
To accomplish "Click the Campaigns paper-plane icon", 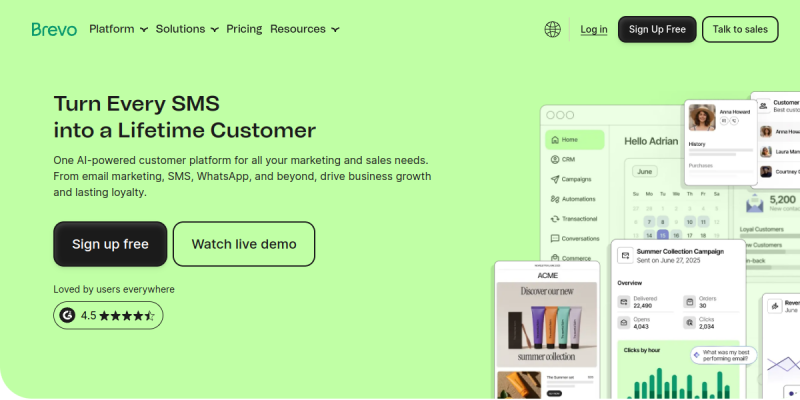I will [x=555, y=179].
